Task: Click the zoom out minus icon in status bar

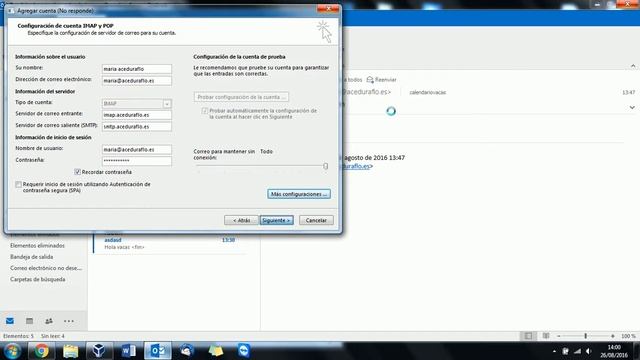Action: (x=559, y=336)
